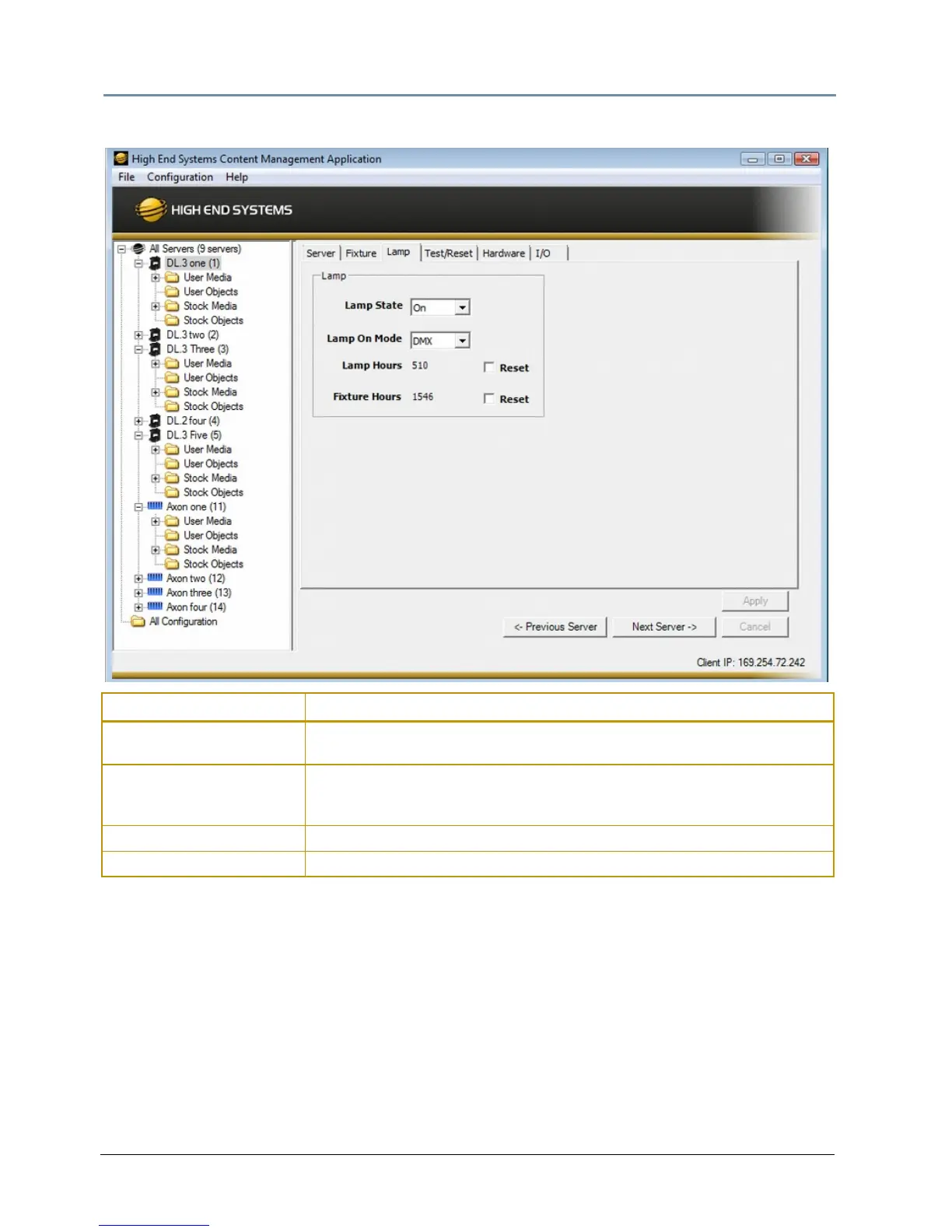Click the Fixture Hours value 1546

tap(423, 397)
